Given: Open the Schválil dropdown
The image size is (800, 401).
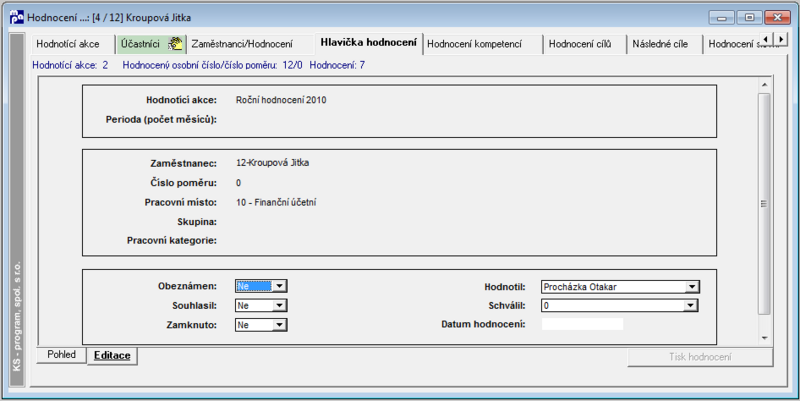Looking at the screenshot, I should pos(690,306).
